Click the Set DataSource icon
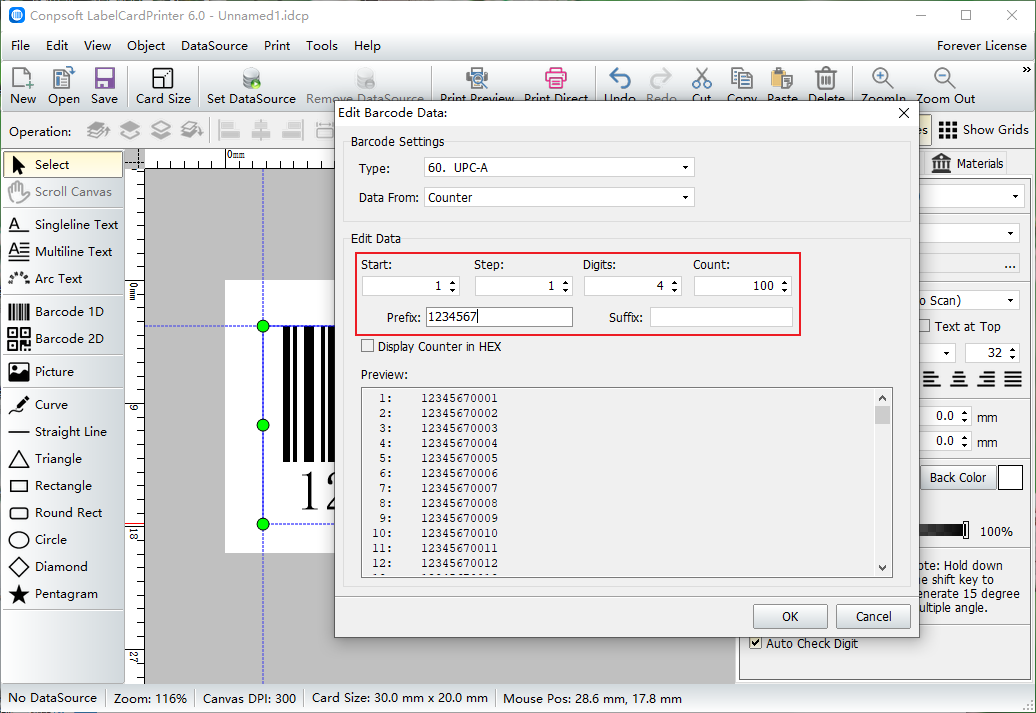The width and height of the screenshot is (1036, 713). (x=251, y=79)
